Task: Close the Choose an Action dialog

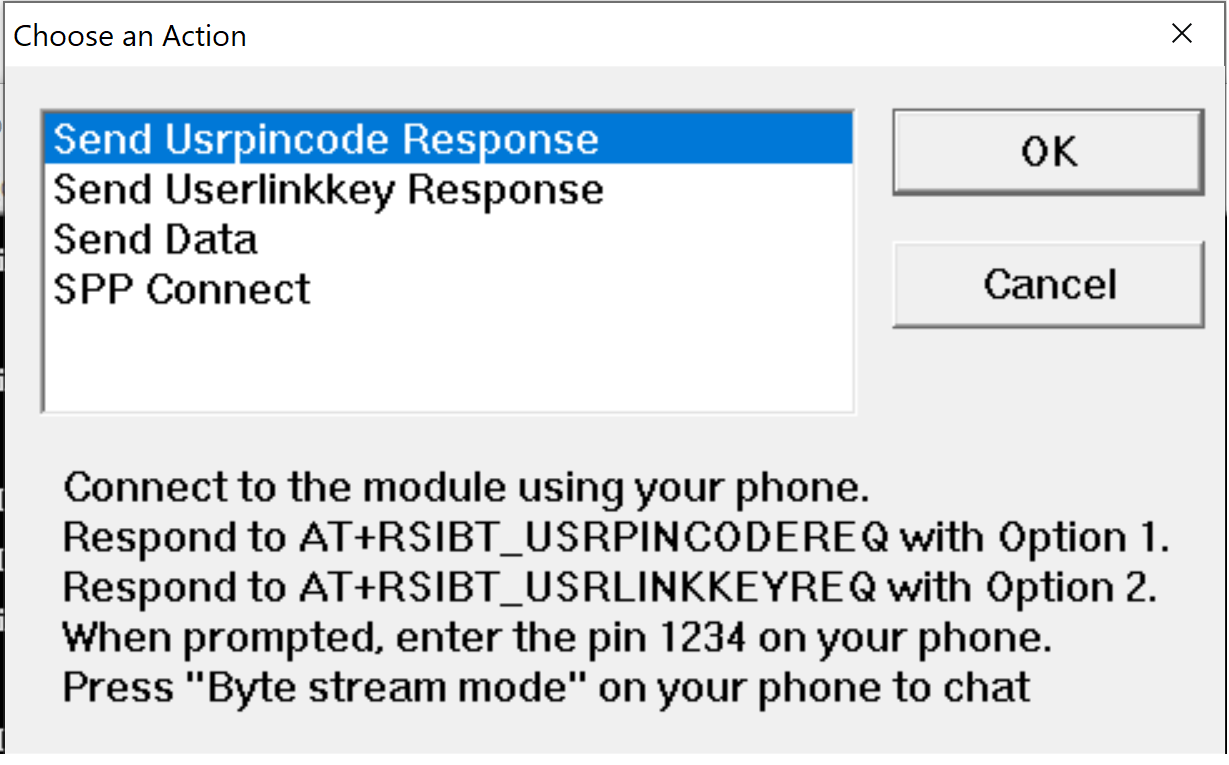Action: coord(1181,33)
